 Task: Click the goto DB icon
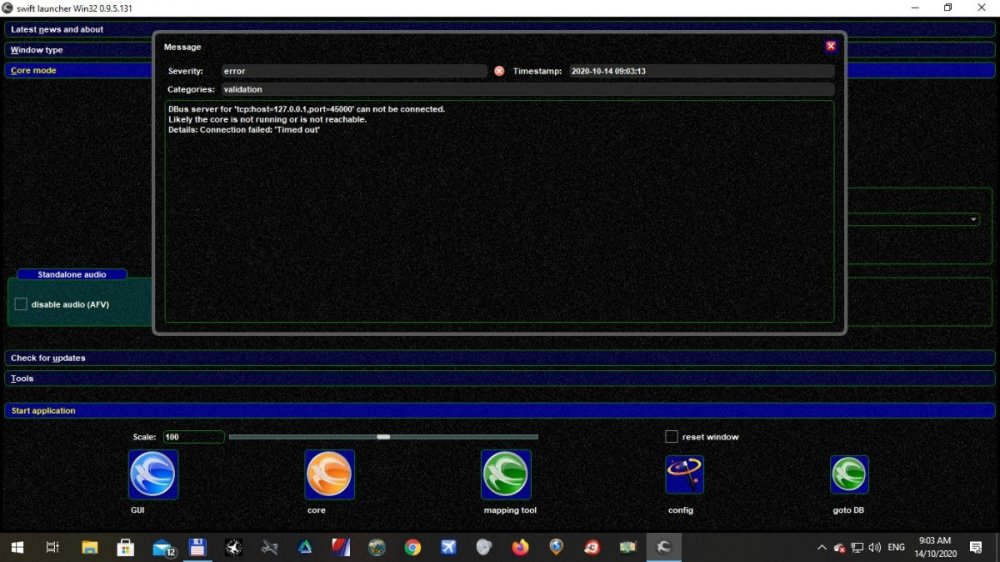tap(849, 475)
